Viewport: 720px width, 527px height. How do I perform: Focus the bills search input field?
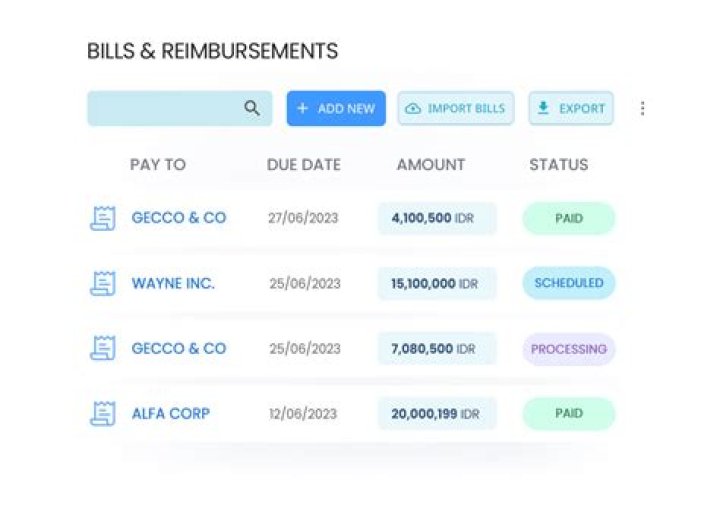[x=180, y=108]
